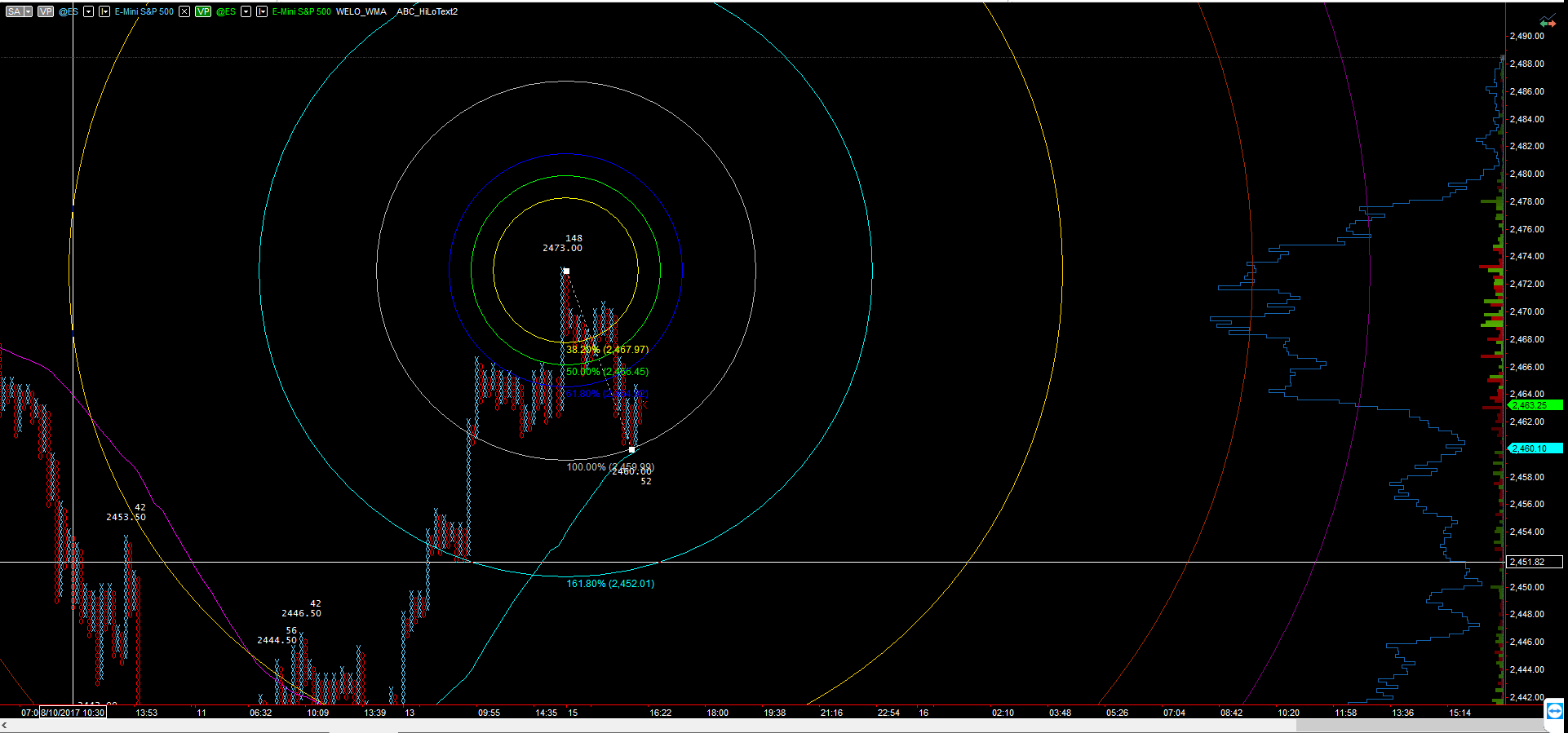This screenshot has width=1568, height=733.
Task: Click the horizontal scrollbar thumb
Action: [x=1420, y=725]
